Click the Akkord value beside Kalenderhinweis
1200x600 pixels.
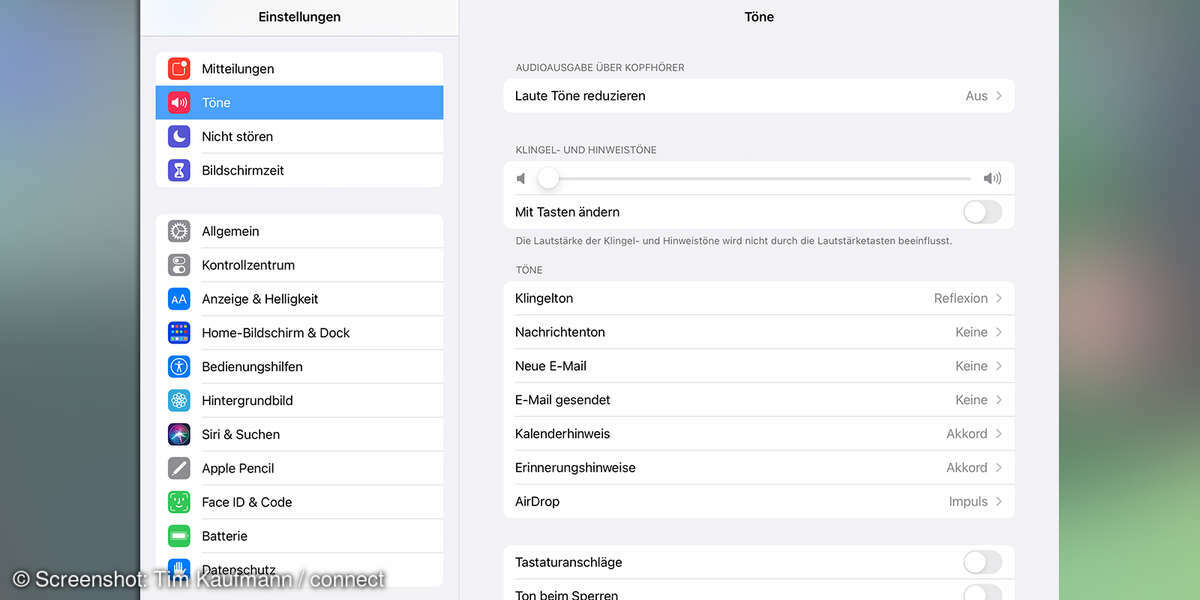967,434
